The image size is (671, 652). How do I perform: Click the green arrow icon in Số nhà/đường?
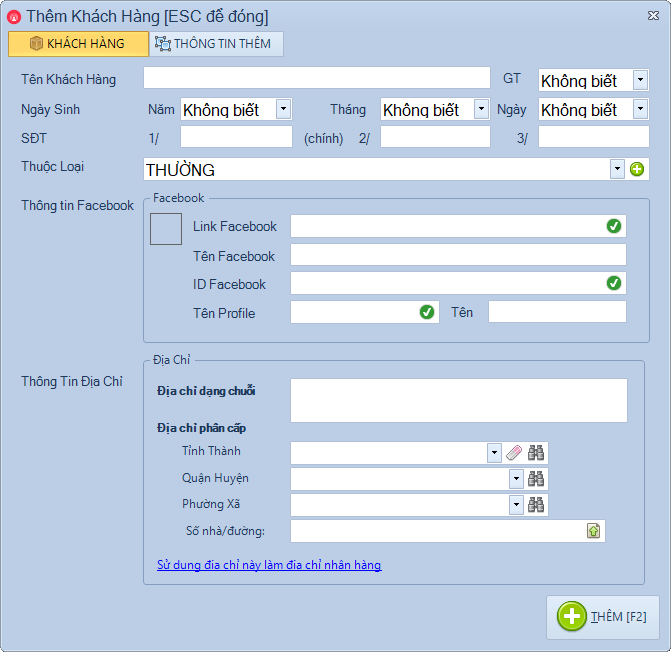coord(593,531)
